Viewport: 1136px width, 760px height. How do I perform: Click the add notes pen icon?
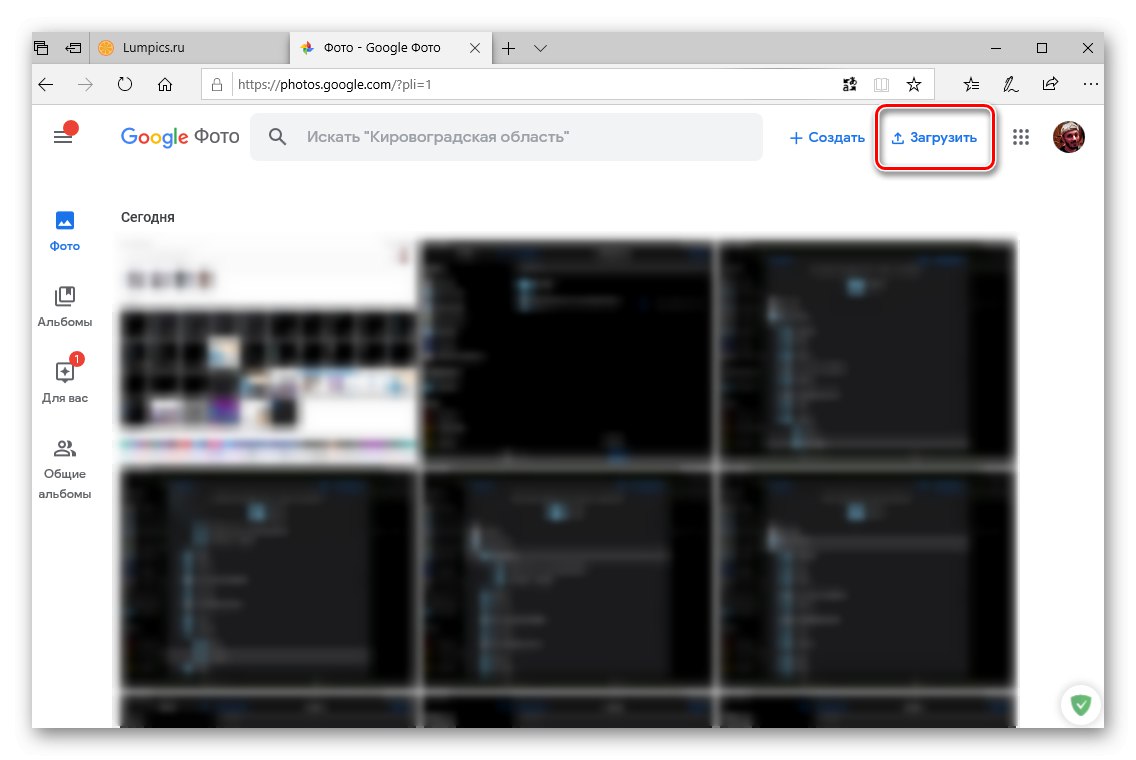(1011, 85)
